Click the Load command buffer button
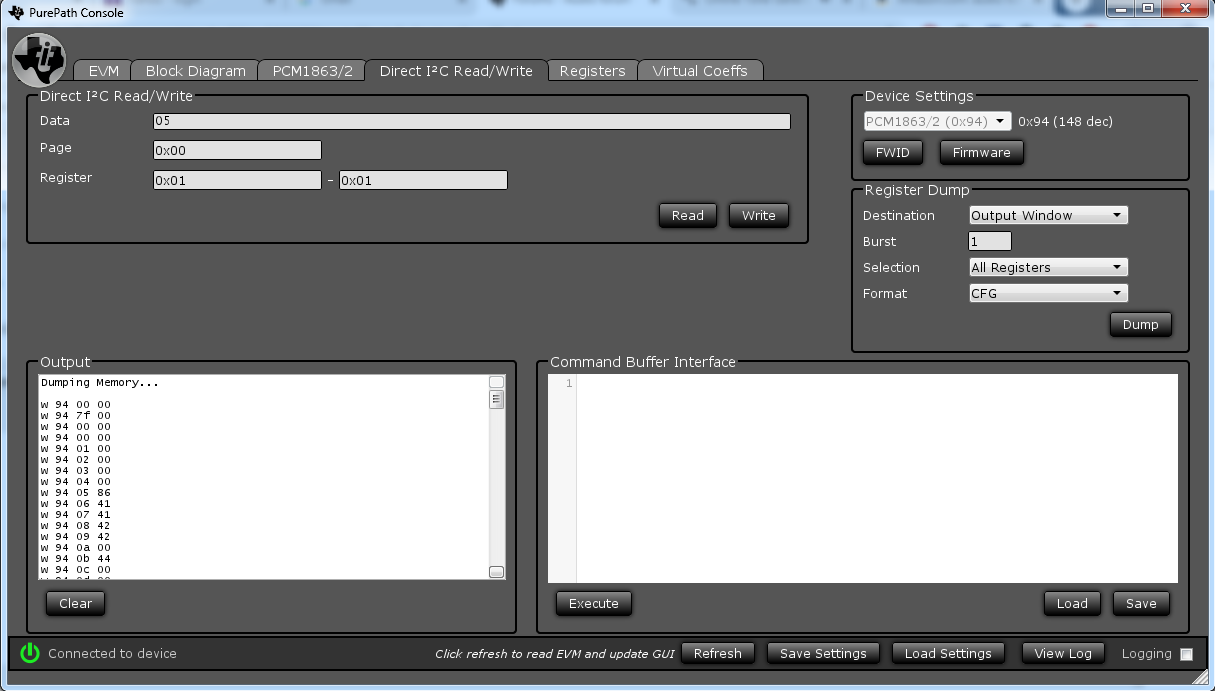The image size is (1215, 691). click(x=1072, y=603)
